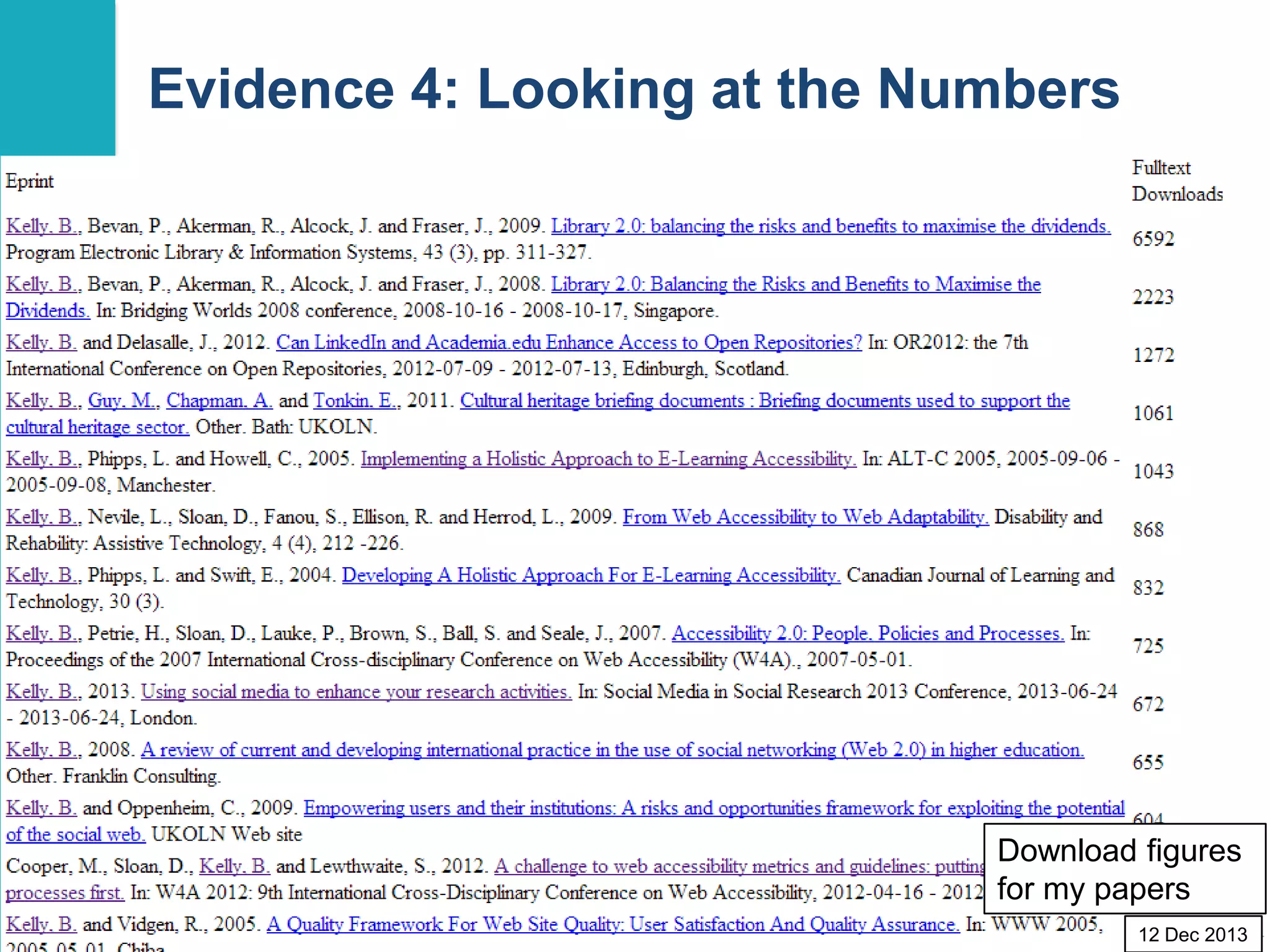Screen dimensions: 1270x952
Task: Open 'Accessibility 2.0: People, Policies and Processes' link
Action: [868, 634]
